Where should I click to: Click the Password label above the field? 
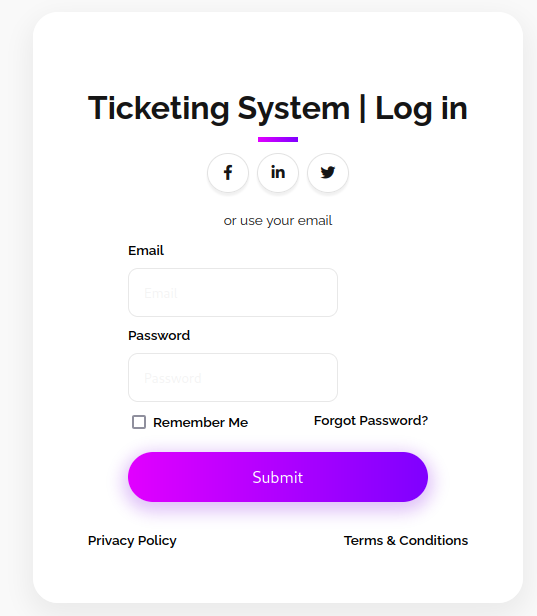pyautogui.click(x=159, y=336)
